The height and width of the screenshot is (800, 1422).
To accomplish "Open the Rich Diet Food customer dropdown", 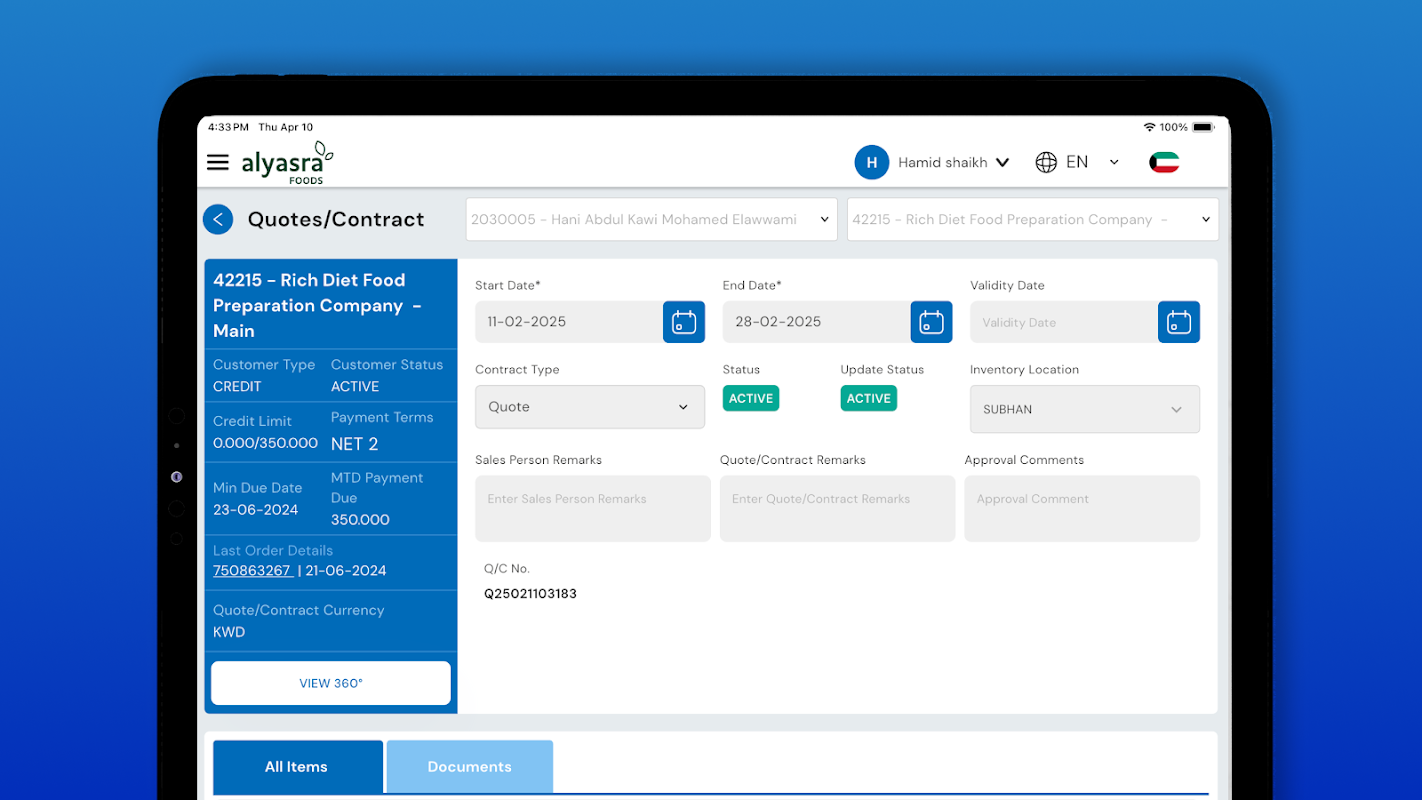I will pyautogui.click(x=1033, y=219).
